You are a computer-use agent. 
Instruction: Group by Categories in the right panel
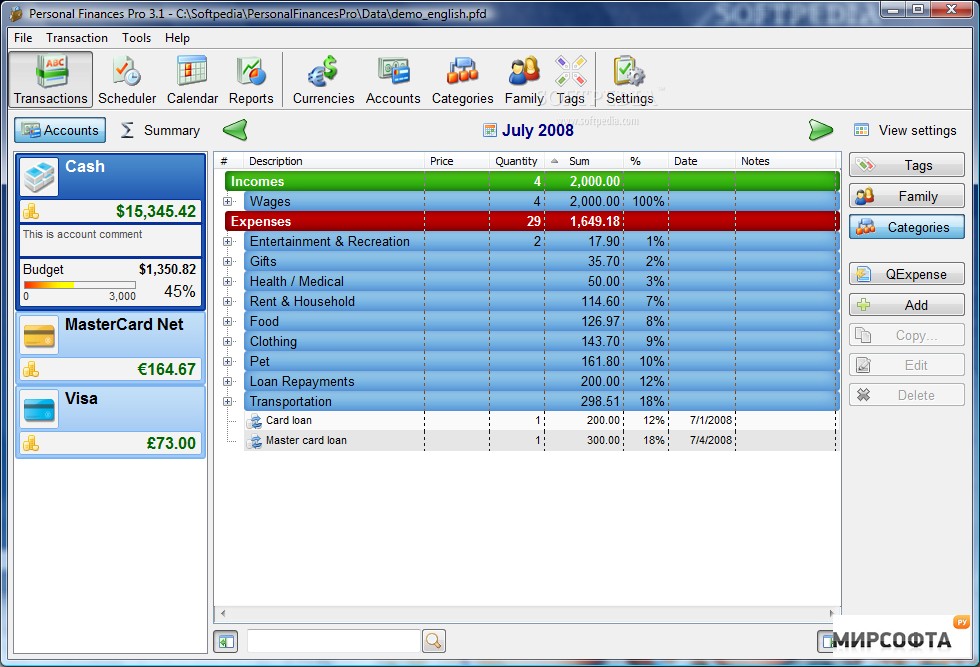906,227
